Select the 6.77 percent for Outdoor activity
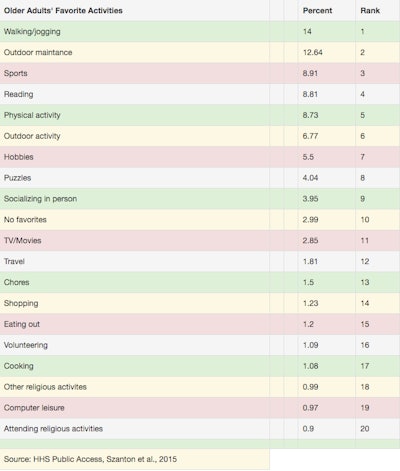 click(x=310, y=136)
